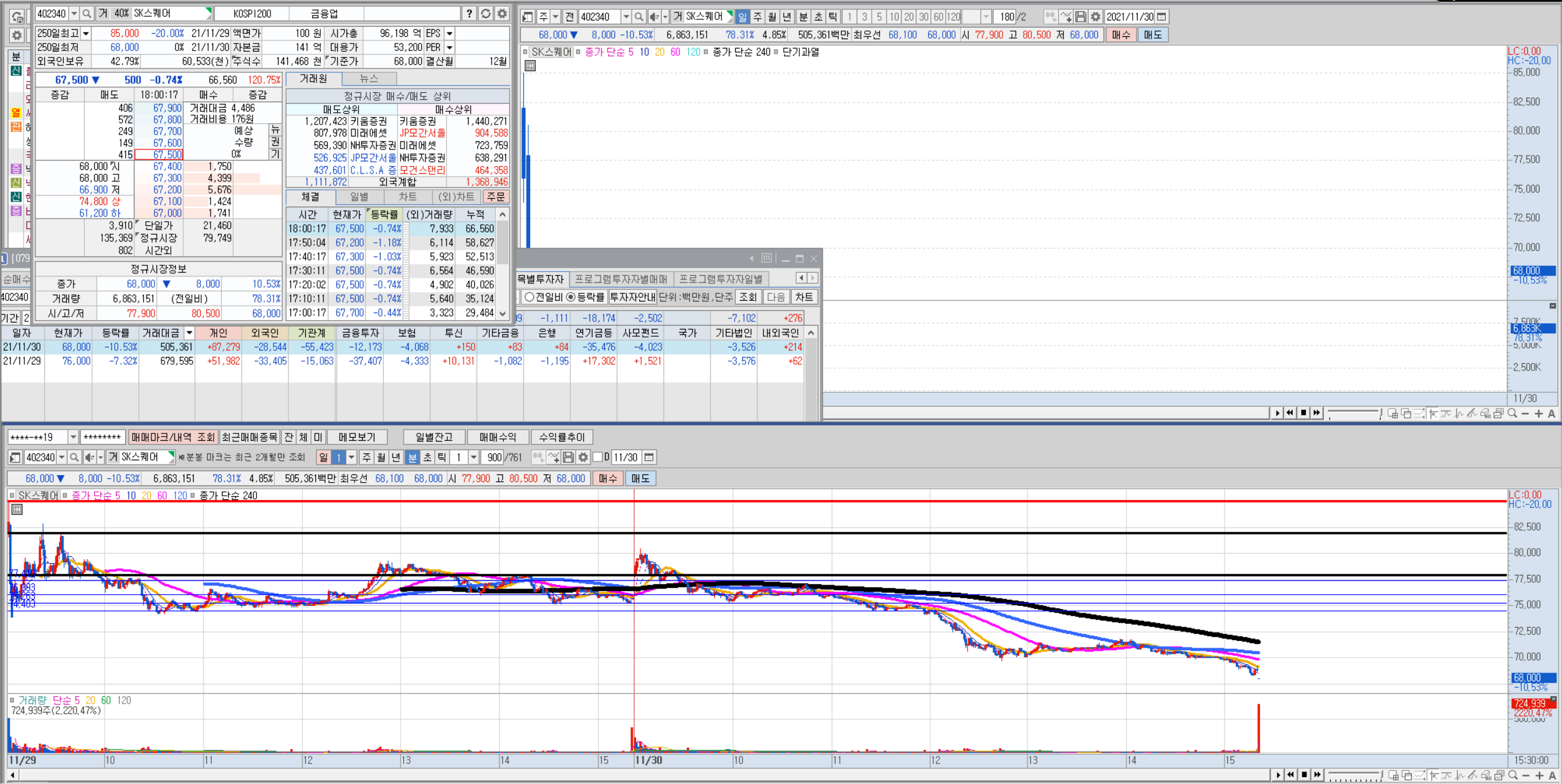
Task: Open upper chart settings gear
Action: tap(1095, 17)
